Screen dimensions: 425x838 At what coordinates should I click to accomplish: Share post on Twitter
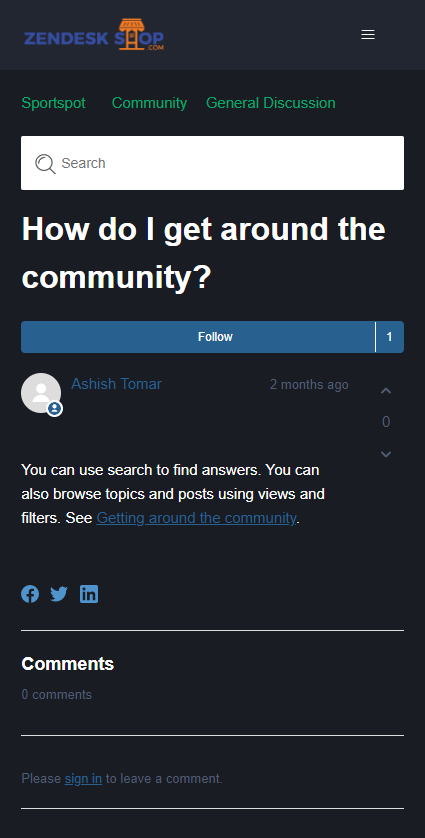pos(59,594)
